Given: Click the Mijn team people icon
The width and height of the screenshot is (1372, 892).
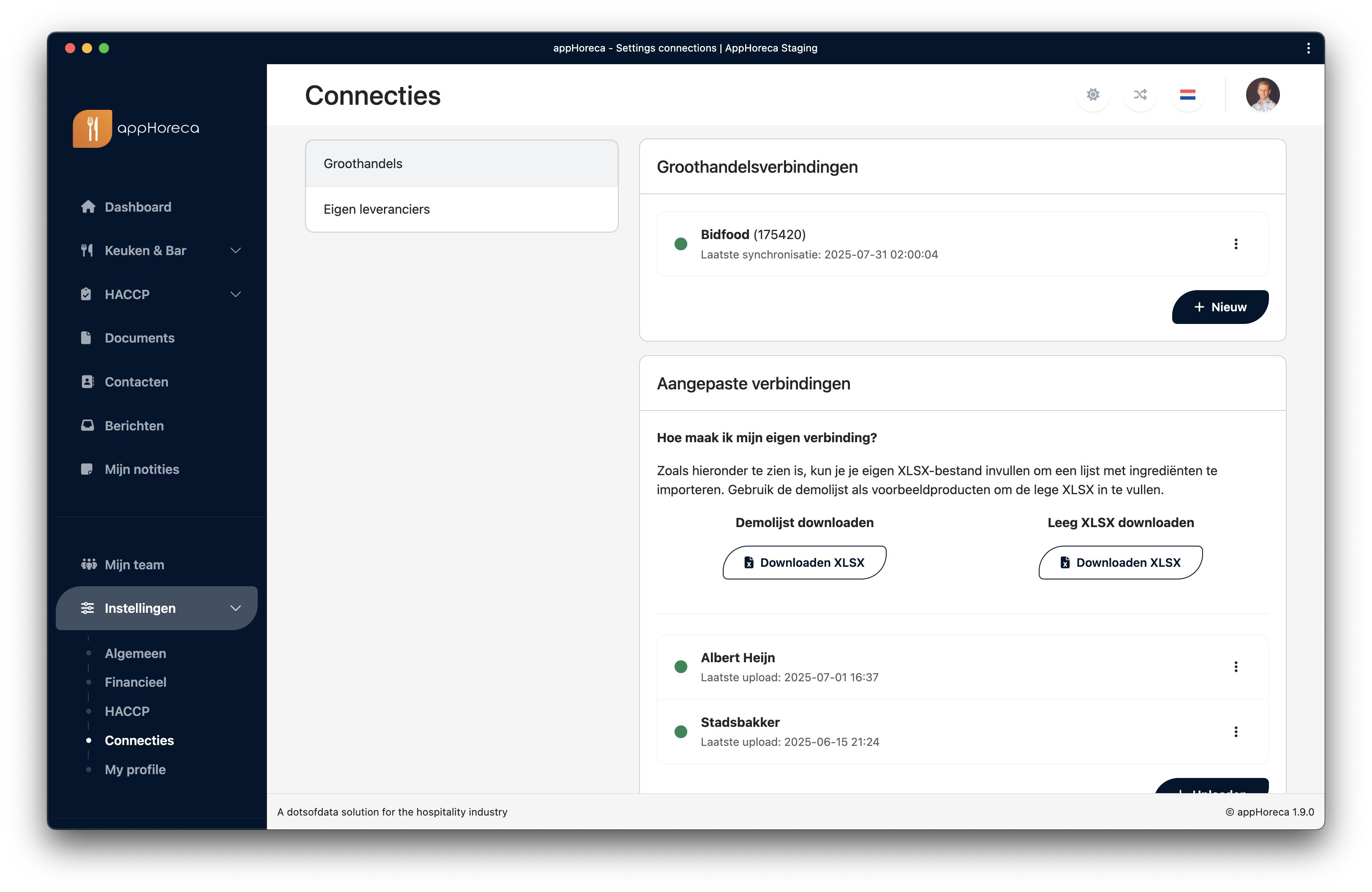Looking at the screenshot, I should [x=89, y=564].
